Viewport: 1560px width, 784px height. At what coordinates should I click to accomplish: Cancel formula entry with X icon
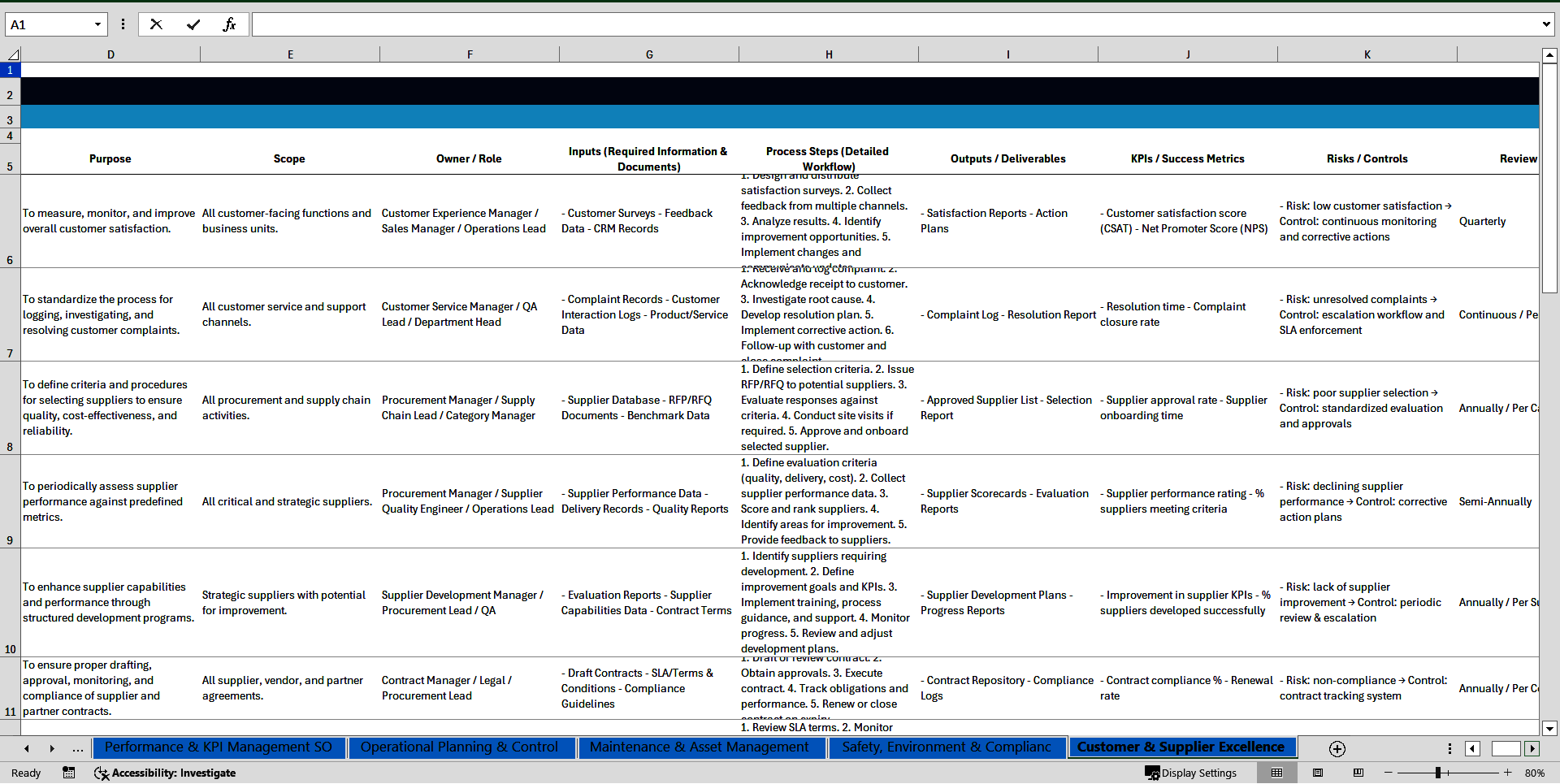[x=156, y=24]
